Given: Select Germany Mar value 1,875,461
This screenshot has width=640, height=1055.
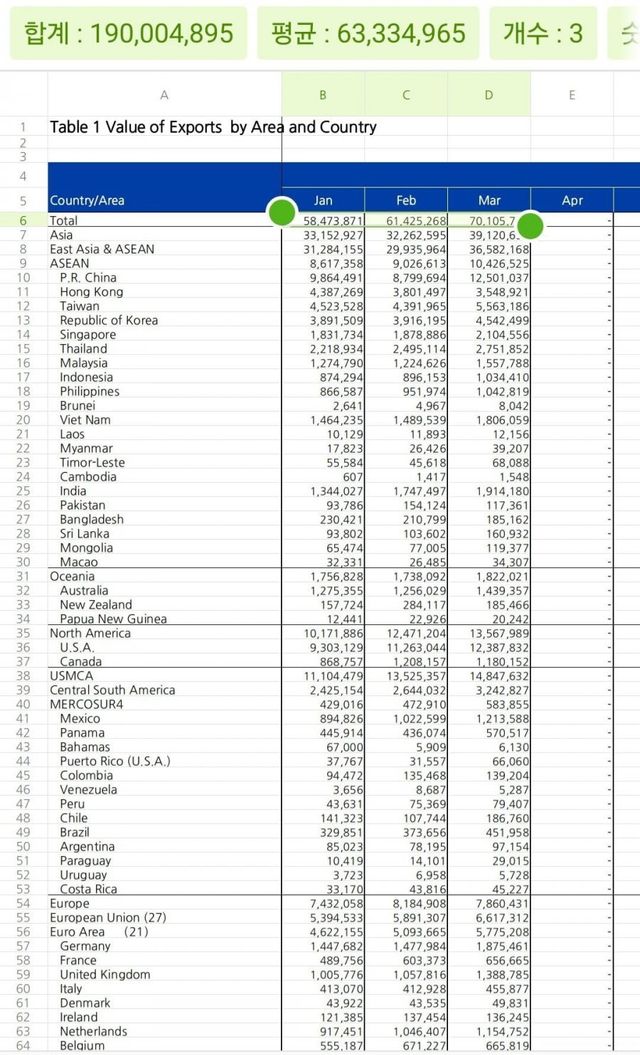Looking at the screenshot, I should [x=489, y=946].
